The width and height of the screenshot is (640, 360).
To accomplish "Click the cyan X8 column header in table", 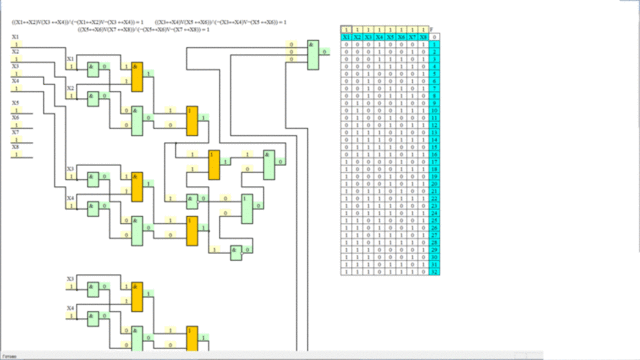I will [x=423, y=37].
